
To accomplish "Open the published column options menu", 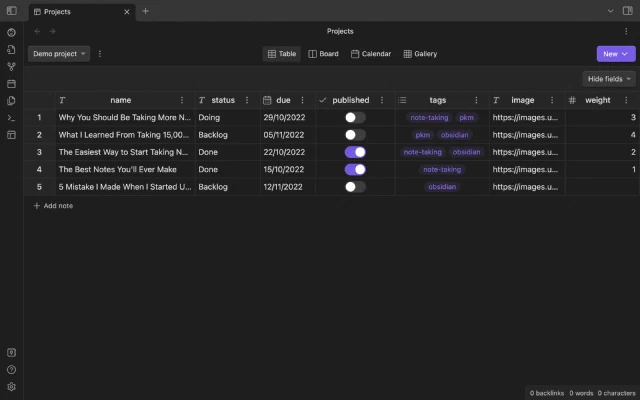I will pyautogui.click(x=382, y=100).
